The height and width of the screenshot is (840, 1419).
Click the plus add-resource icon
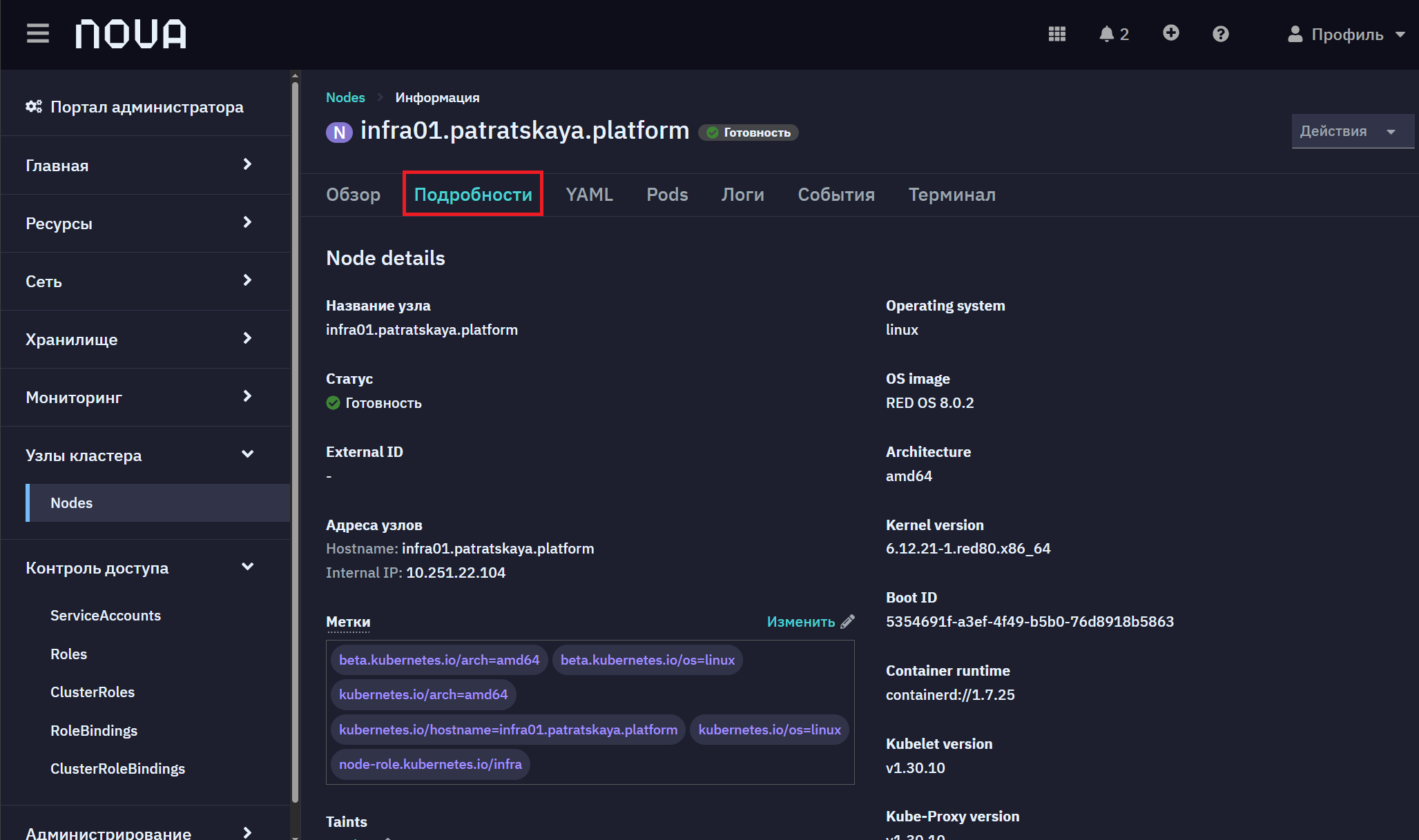click(x=1170, y=33)
